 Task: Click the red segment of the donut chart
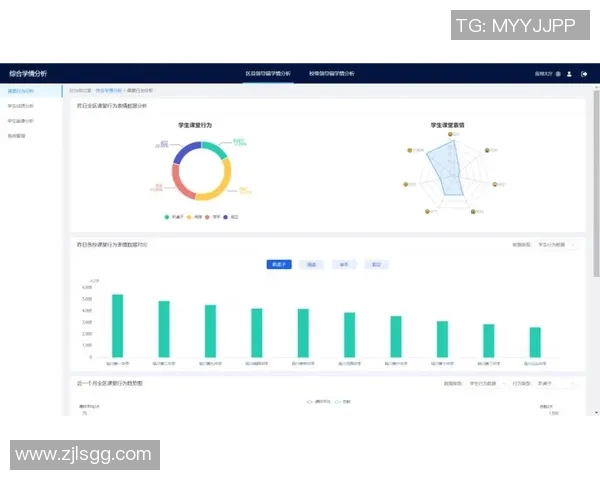tap(178, 181)
